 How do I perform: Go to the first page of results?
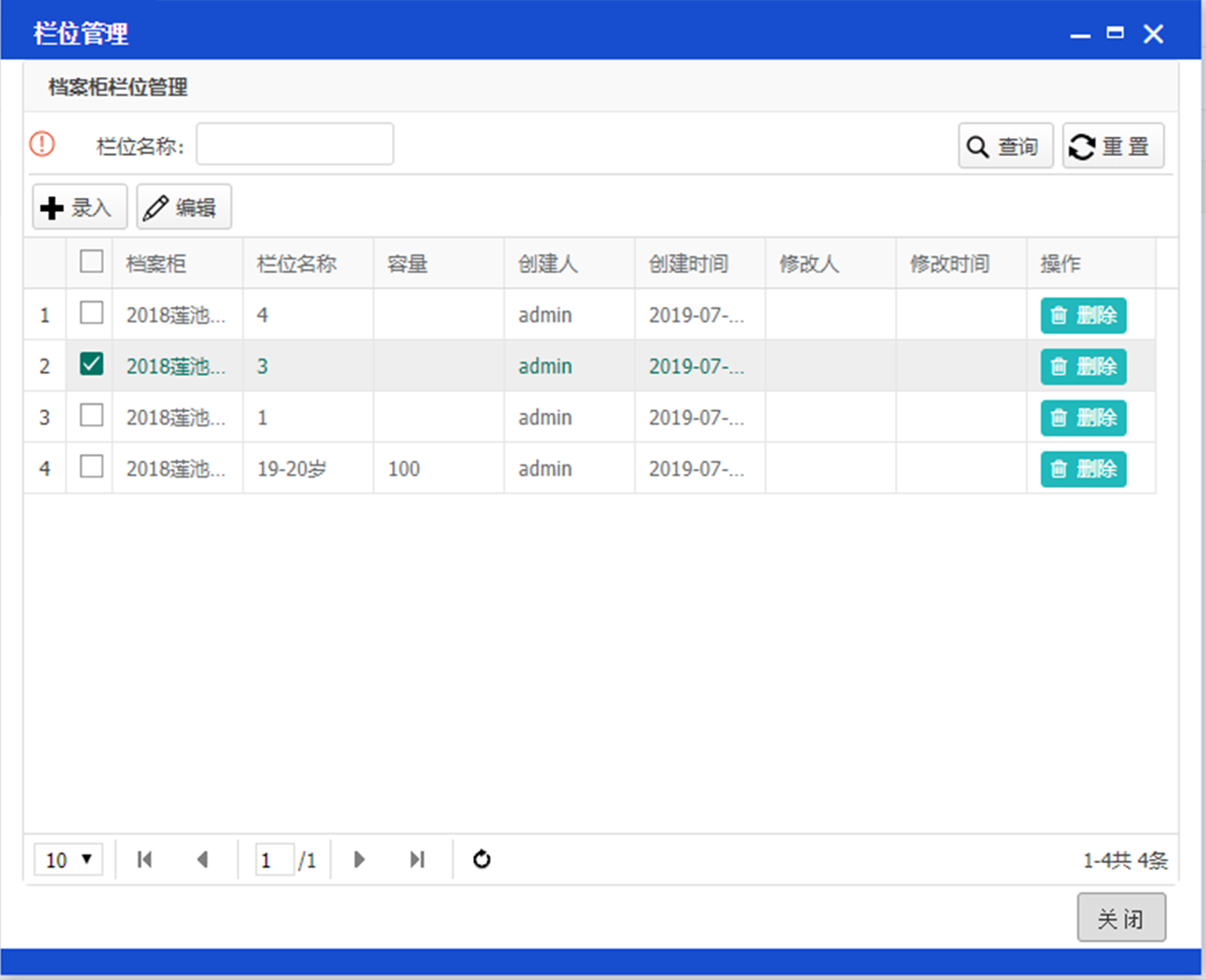(145, 859)
